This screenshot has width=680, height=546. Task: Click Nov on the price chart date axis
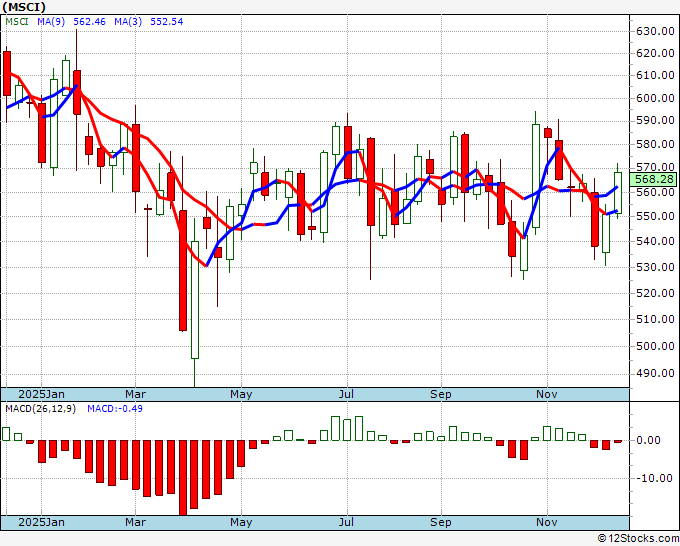pyautogui.click(x=547, y=394)
